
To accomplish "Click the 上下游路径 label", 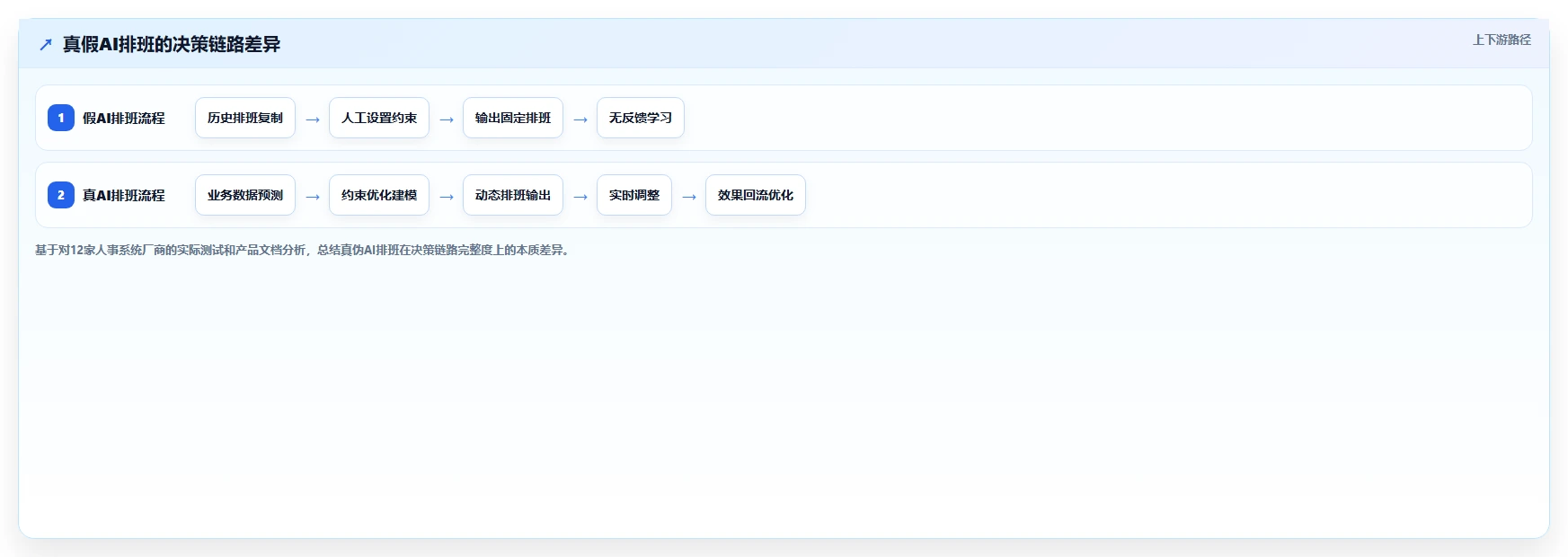I will 1502,40.
